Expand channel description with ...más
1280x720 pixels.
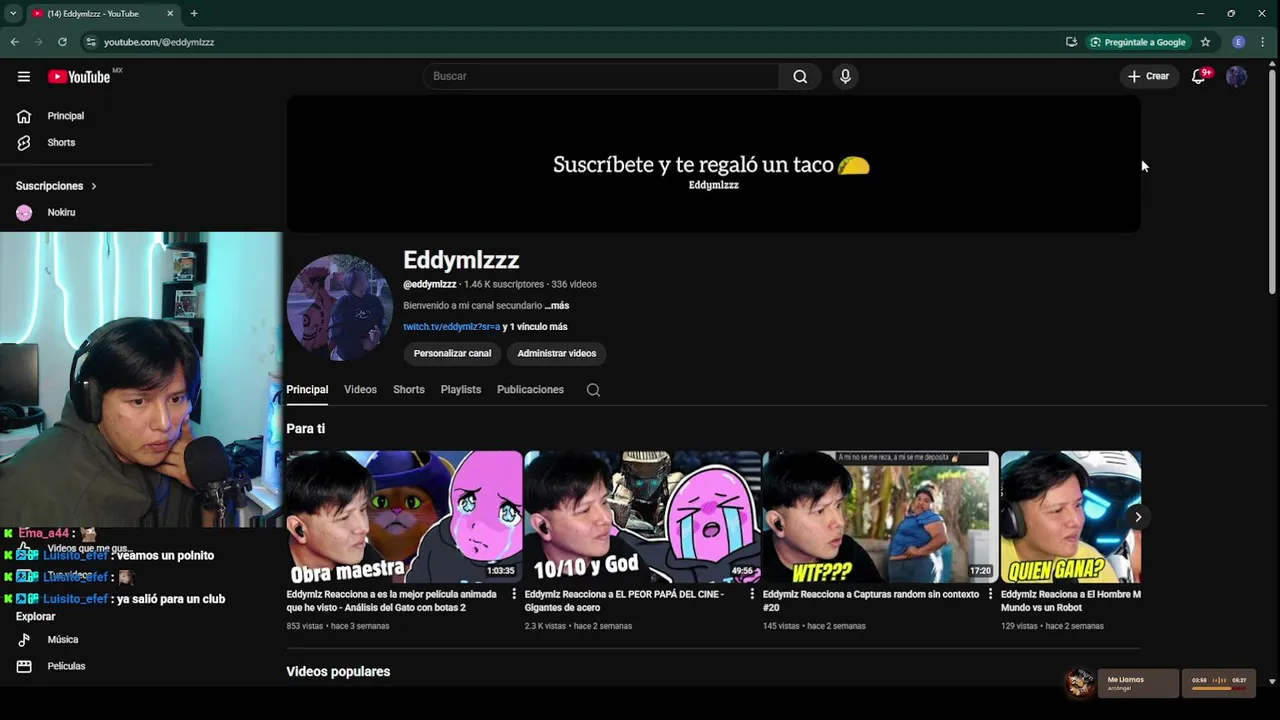[x=557, y=306]
